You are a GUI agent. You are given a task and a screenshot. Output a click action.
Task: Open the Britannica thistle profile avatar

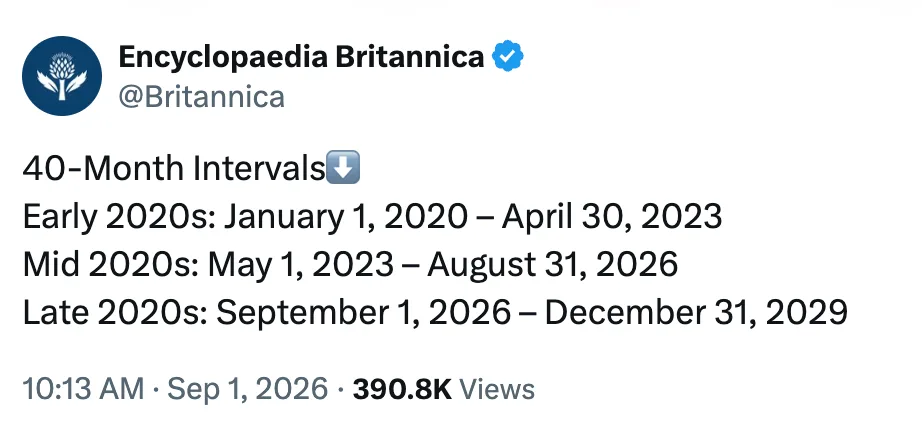[x=62, y=76]
